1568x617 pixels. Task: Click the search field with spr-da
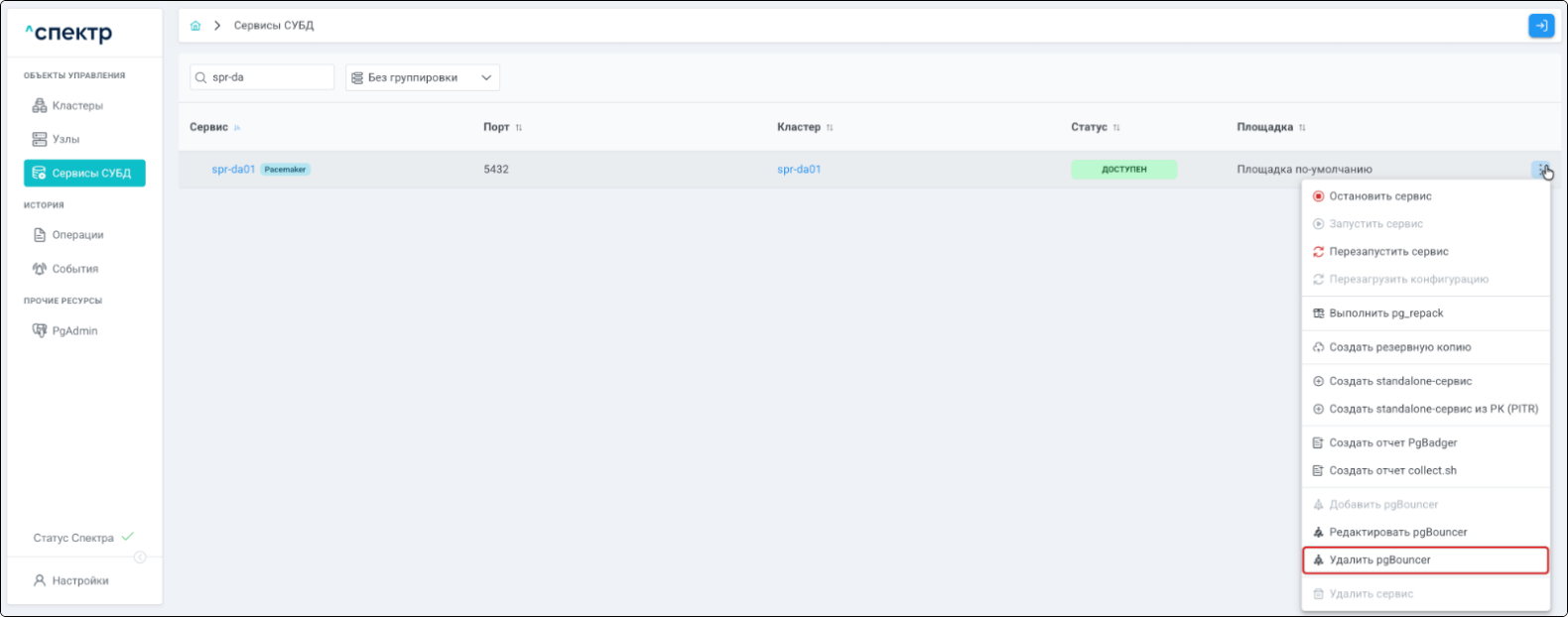pyautogui.click(x=268, y=77)
